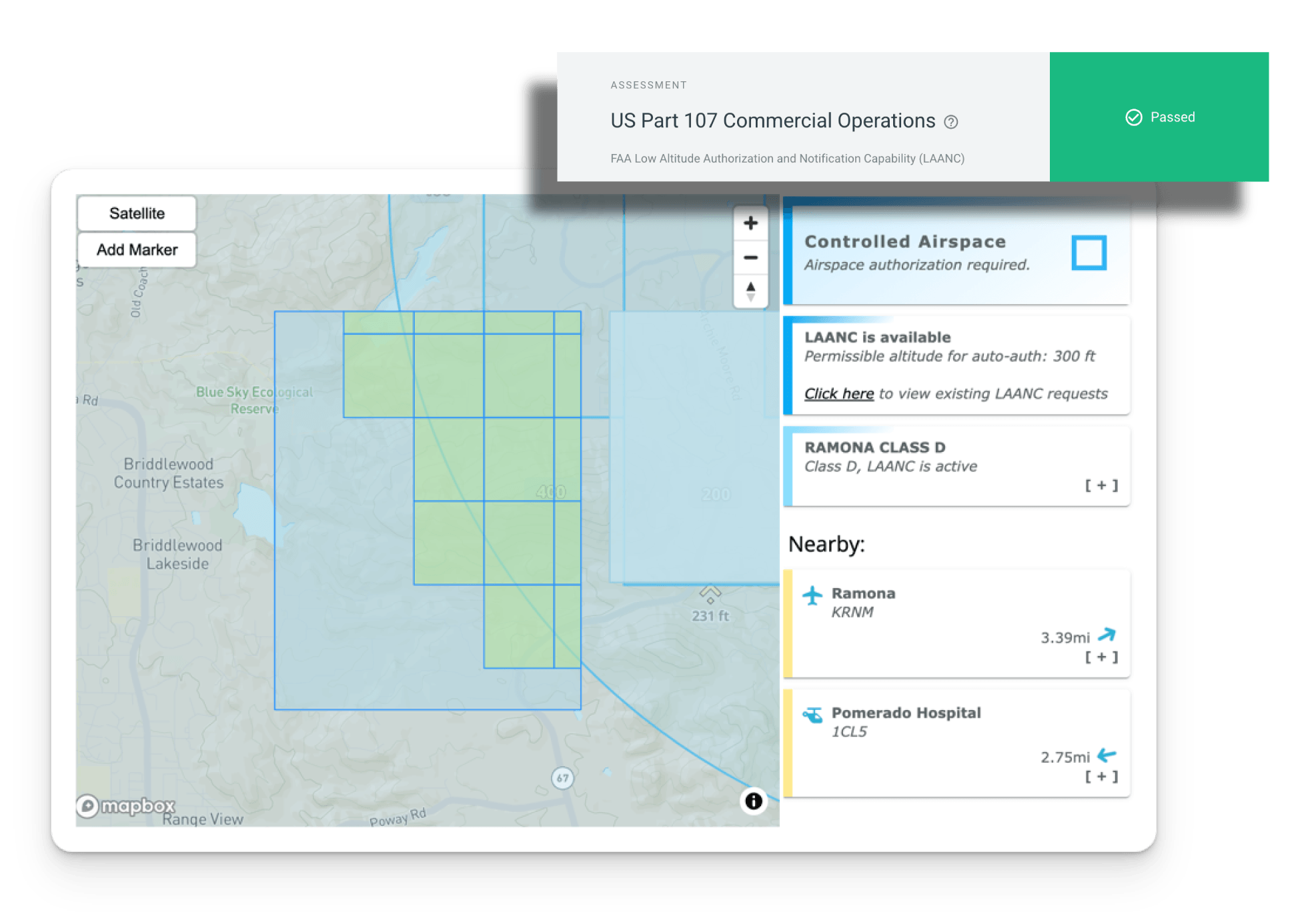
Task: Tick the Controlled Airspace checkbox
Action: [1089, 253]
